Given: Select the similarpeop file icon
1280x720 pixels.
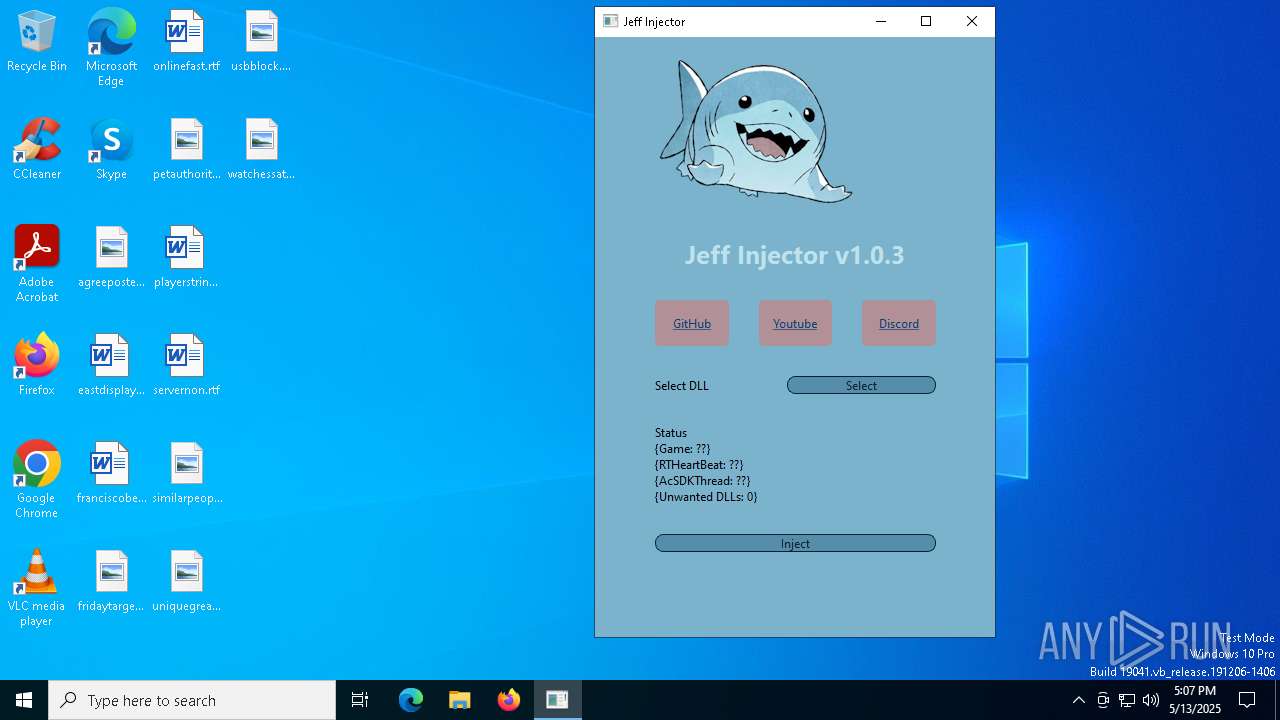Looking at the screenshot, I should click(186, 473).
